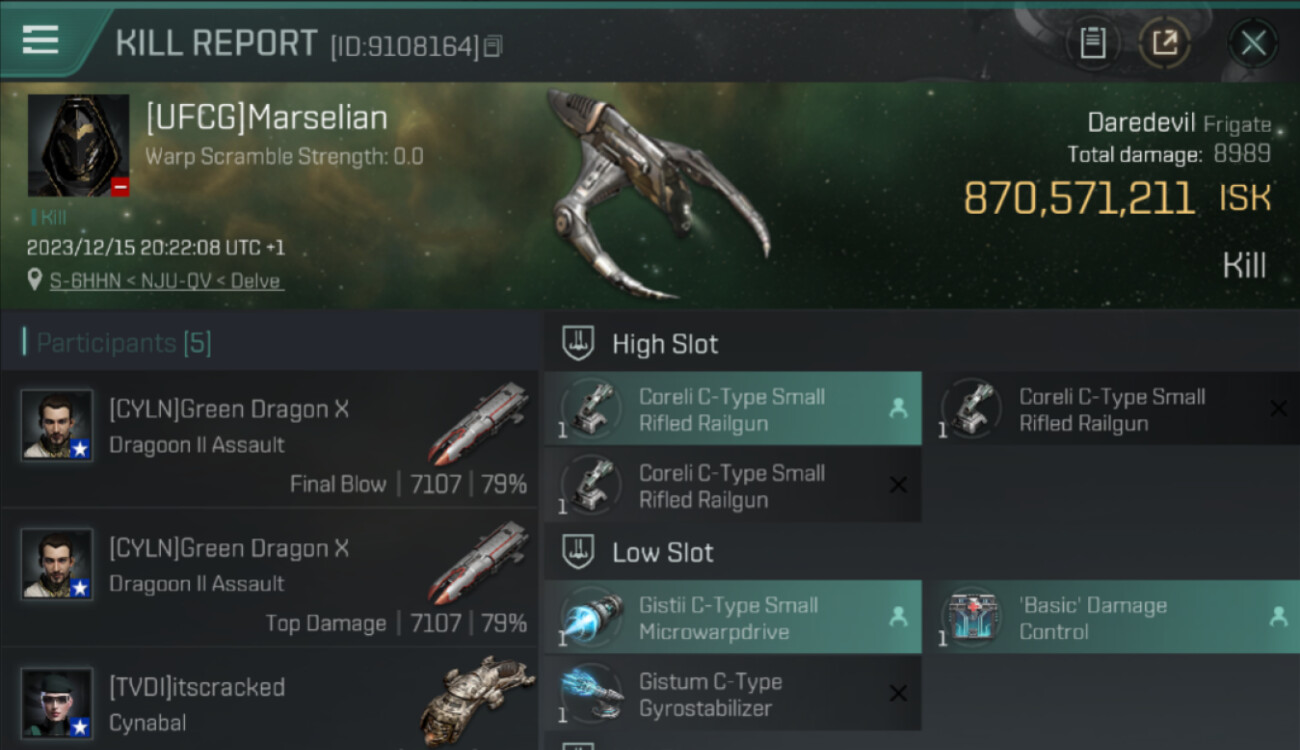View itscracked's Cynabal participant entry

click(x=270, y=700)
